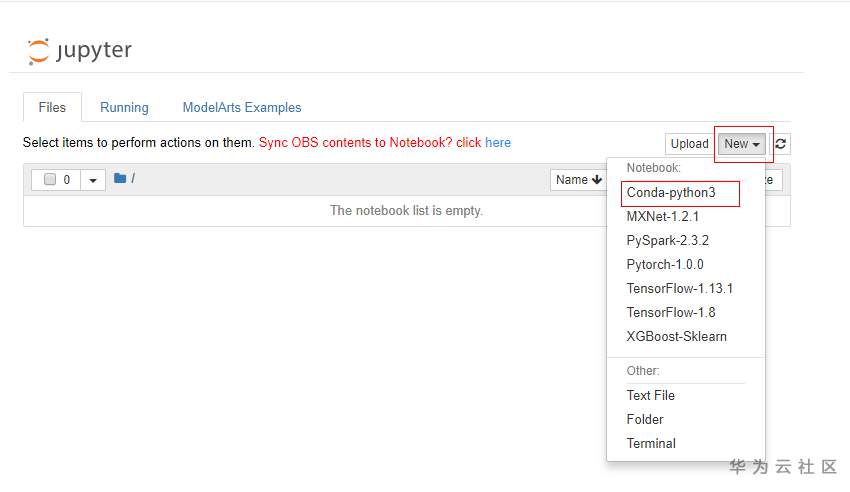Click the Jupyter logo
Screen dimensions: 850x492
click(x=80, y=51)
